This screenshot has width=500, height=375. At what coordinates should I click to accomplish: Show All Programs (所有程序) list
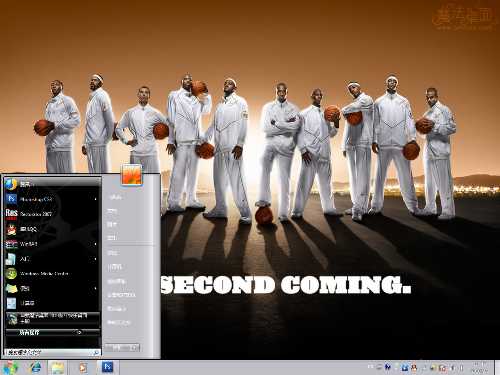click(x=52, y=332)
